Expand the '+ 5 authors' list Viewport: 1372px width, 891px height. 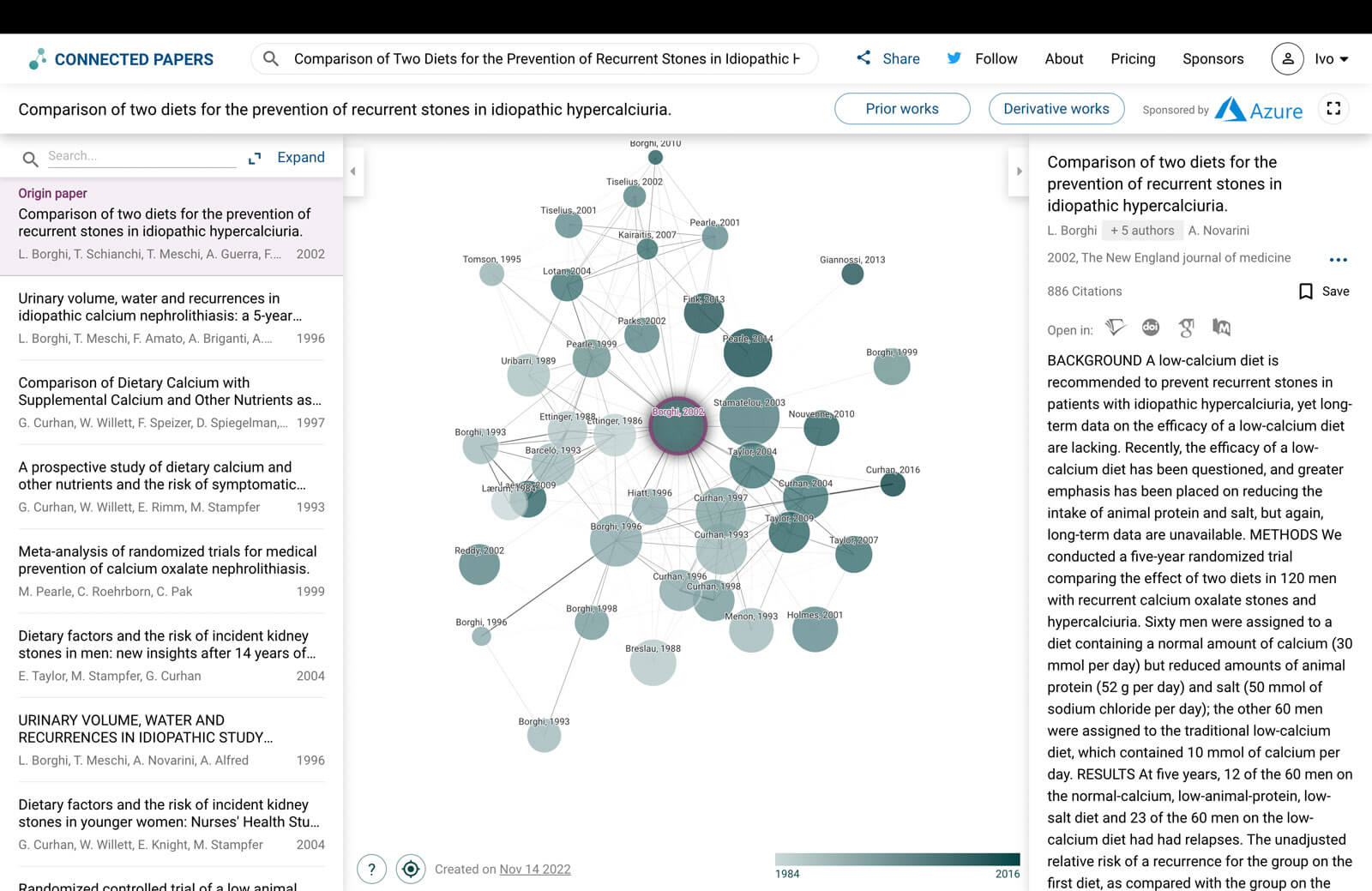pos(1141,231)
